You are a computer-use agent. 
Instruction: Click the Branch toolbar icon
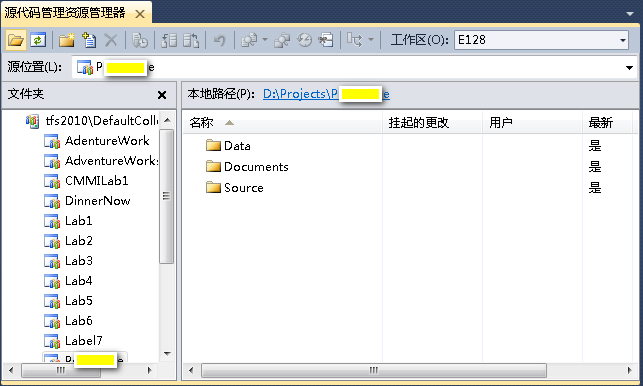[x=355, y=40]
